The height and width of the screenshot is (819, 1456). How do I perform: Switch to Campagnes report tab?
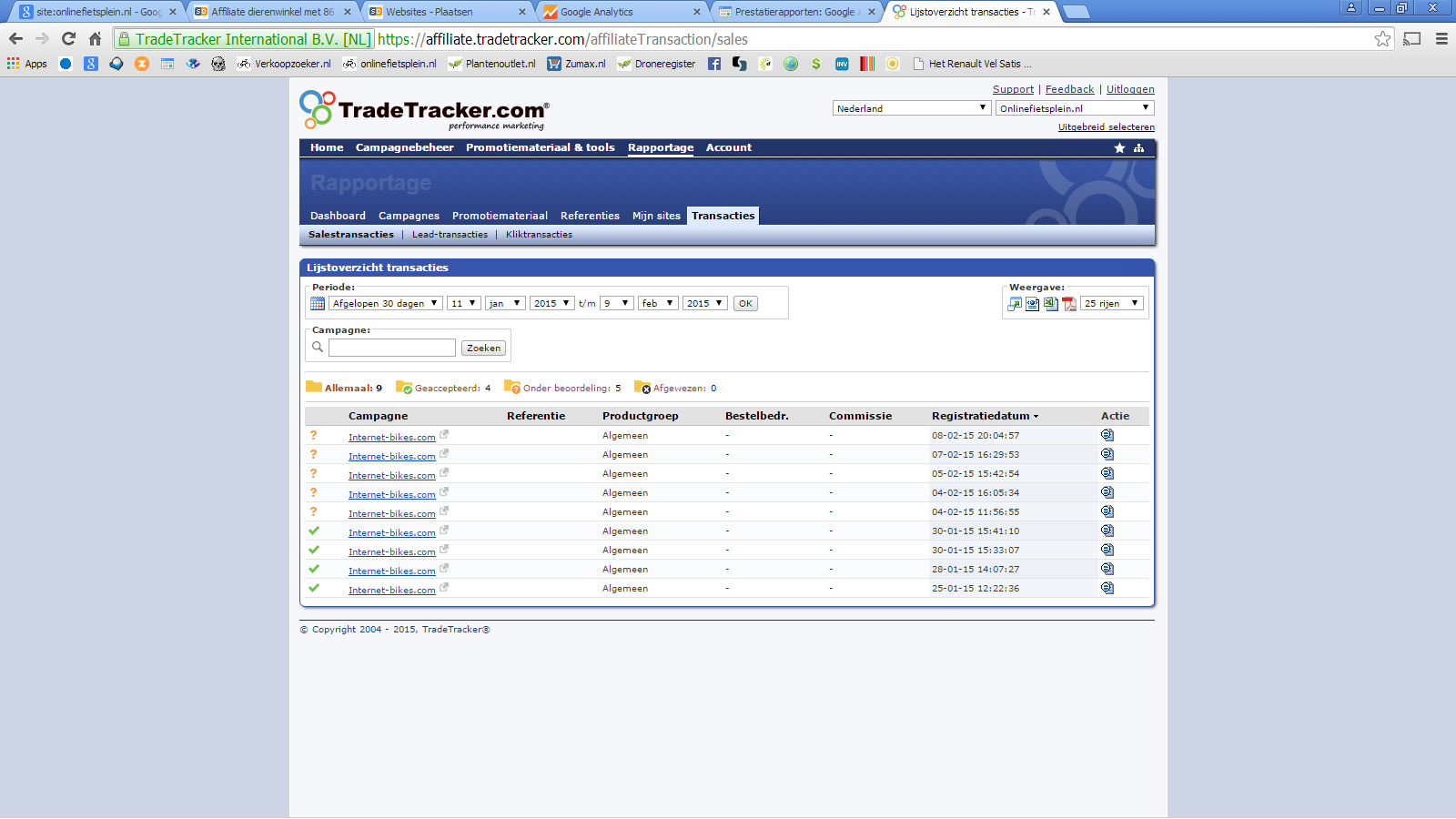click(x=409, y=216)
